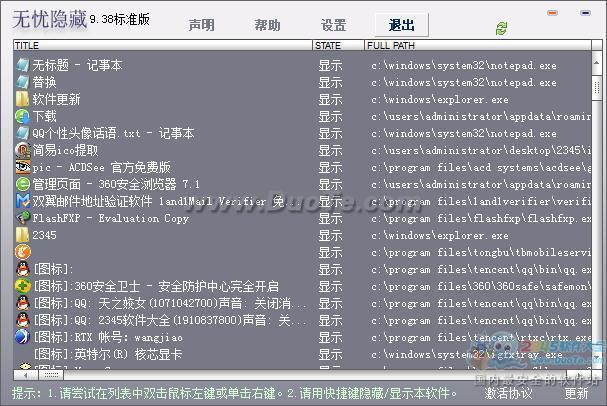Click the 更新 link at the bottom

[x=576, y=393]
